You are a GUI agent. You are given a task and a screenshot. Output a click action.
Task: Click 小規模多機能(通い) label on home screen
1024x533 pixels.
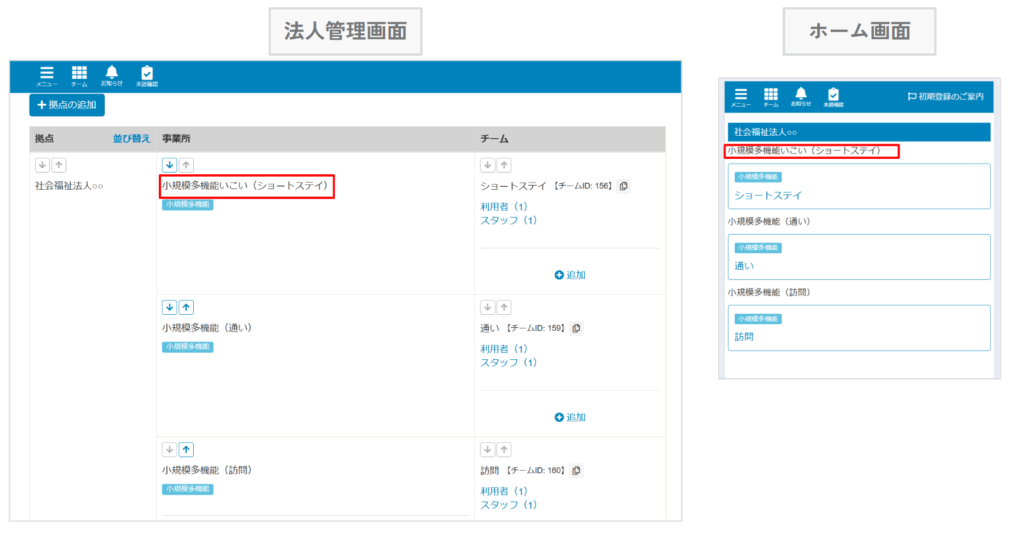click(x=769, y=221)
